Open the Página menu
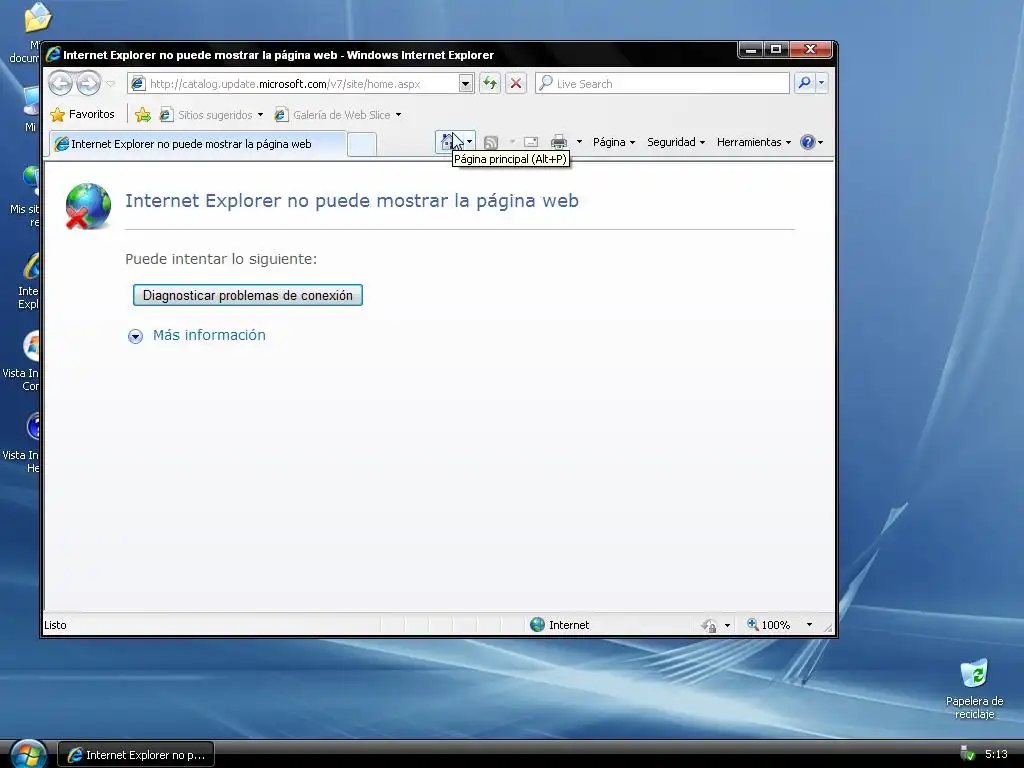The height and width of the screenshot is (768, 1024). [x=614, y=142]
